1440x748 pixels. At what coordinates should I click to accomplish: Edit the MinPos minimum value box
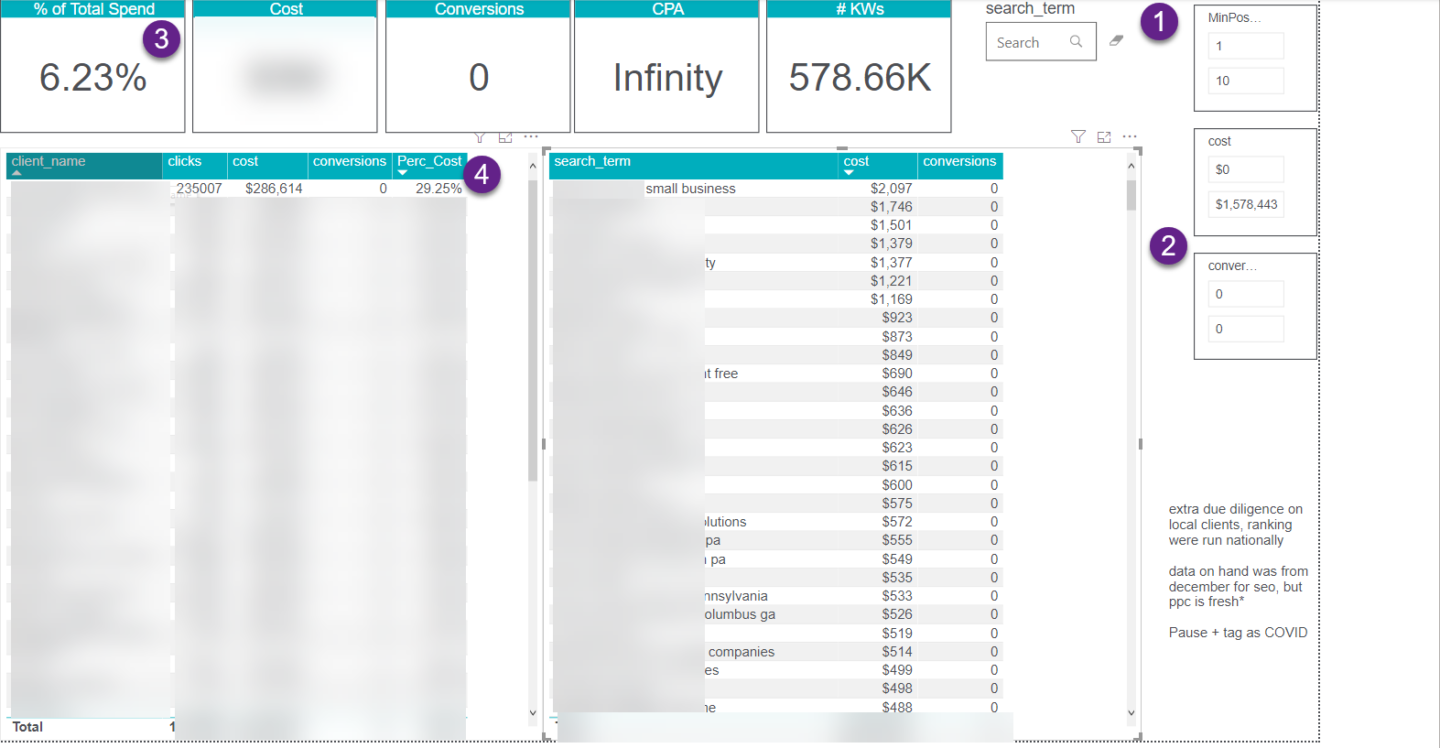[1245, 46]
